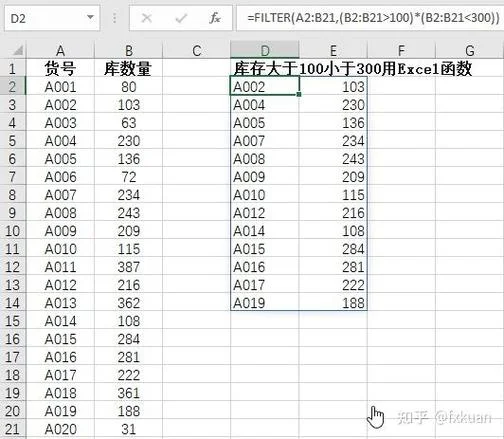Click value 115 in column E
Viewport: 504px width, 439px height.
point(333,195)
